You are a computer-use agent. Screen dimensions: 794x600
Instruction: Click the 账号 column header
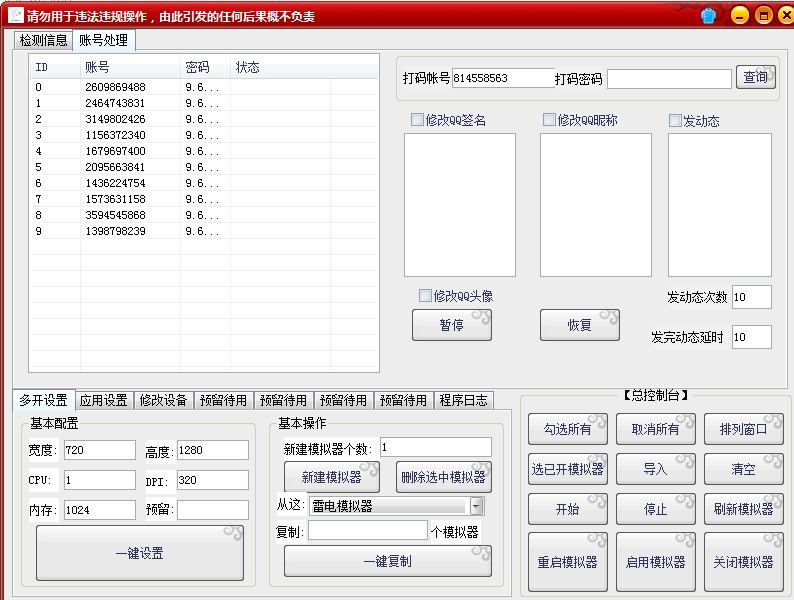click(x=130, y=67)
